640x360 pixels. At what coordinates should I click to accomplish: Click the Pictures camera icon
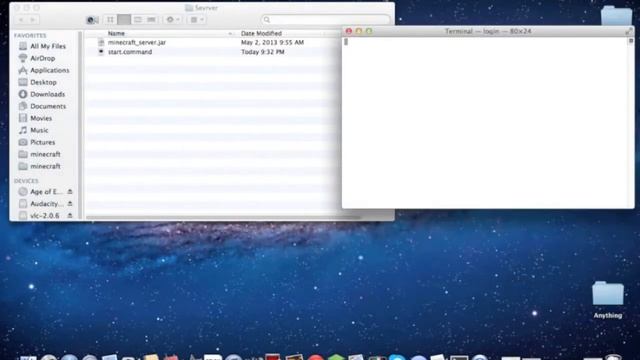pos(23,142)
